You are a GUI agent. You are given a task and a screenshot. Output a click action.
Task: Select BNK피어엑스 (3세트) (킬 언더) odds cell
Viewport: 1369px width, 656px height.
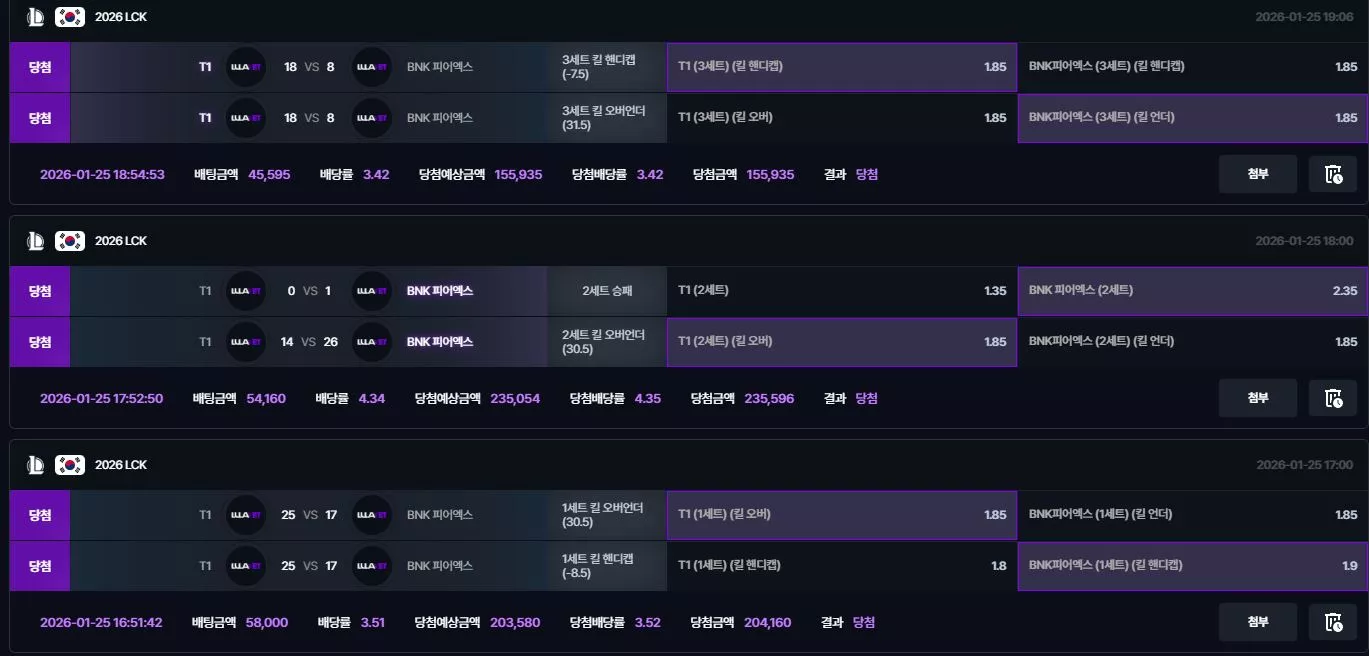click(x=1193, y=118)
